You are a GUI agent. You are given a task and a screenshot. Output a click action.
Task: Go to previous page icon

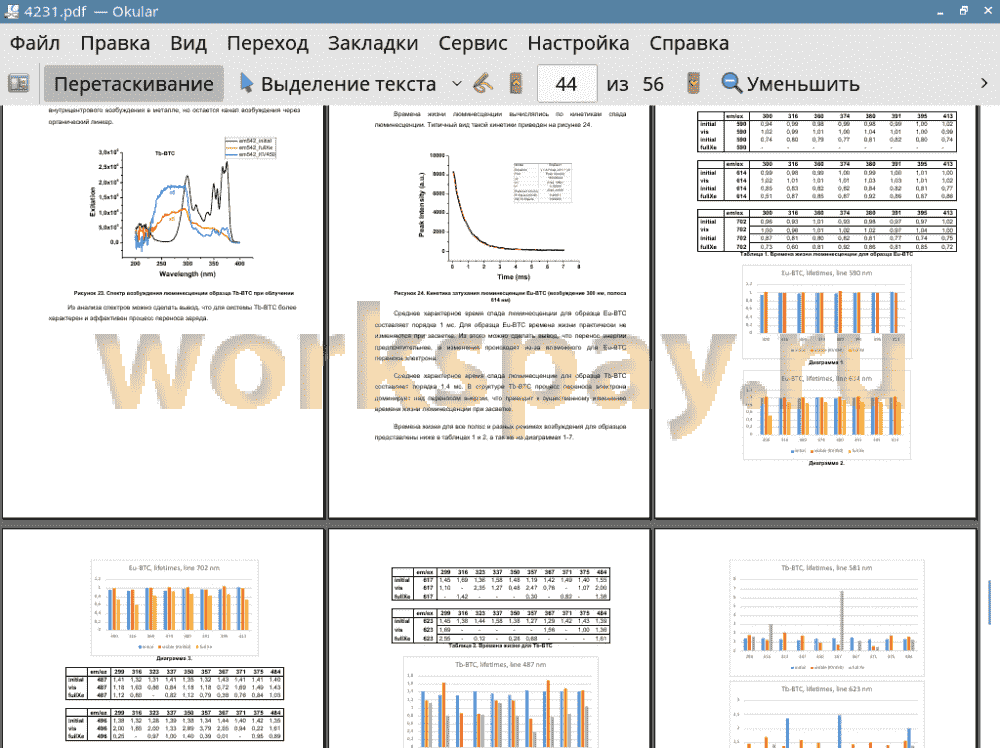coord(516,84)
